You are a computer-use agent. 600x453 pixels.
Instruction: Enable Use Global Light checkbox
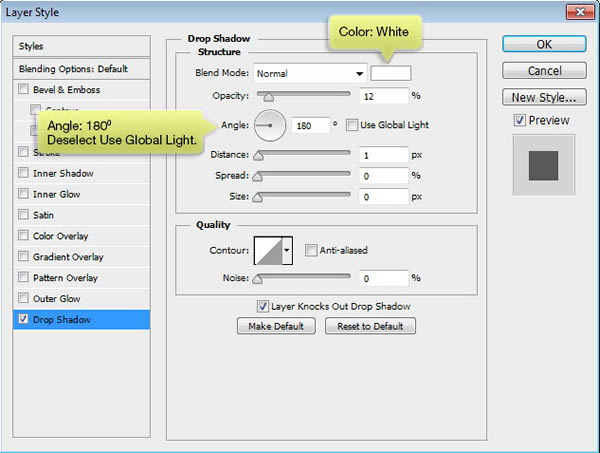point(352,125)
